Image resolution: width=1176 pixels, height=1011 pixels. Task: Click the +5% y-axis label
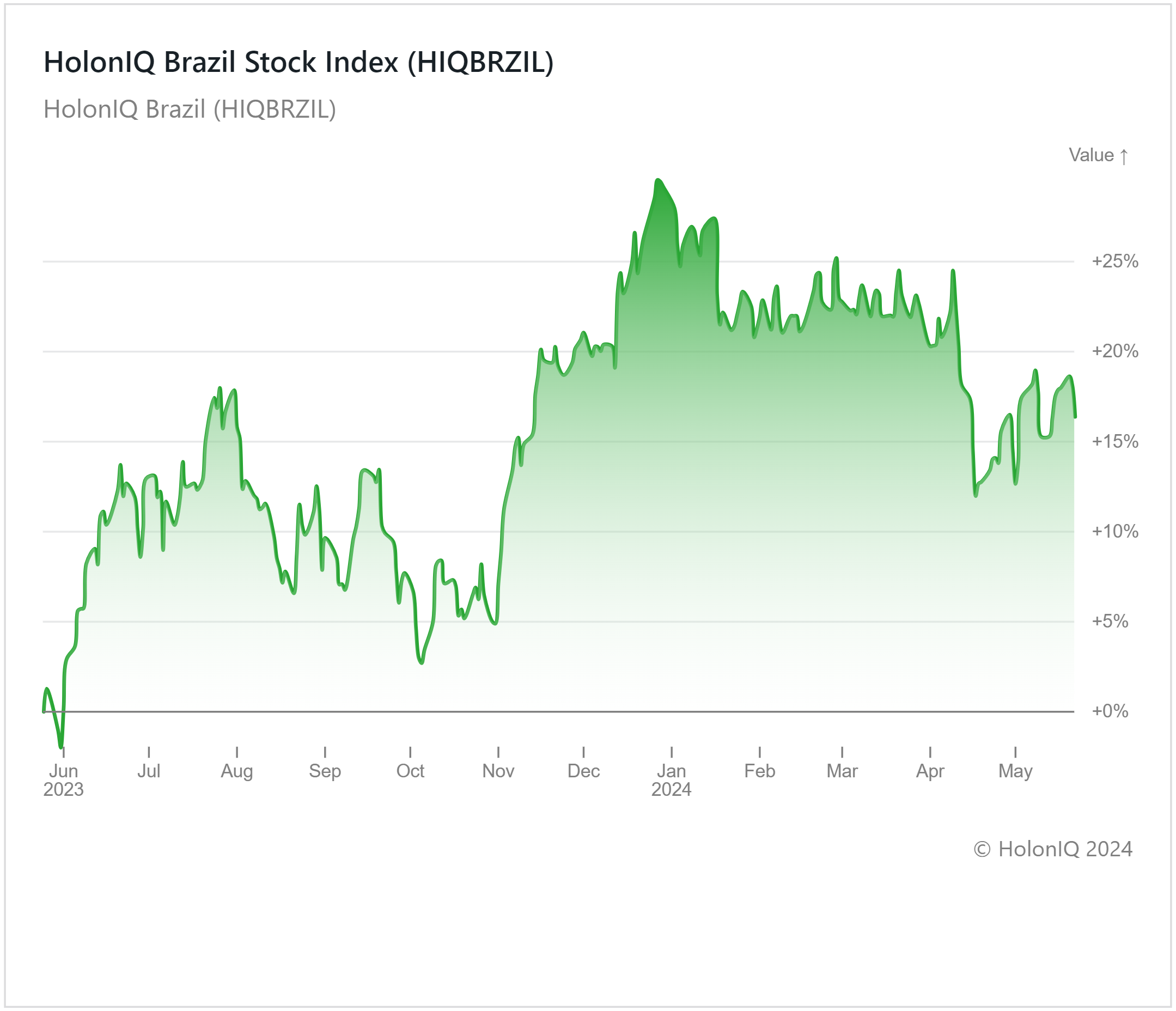click(x=1111, y=622)
